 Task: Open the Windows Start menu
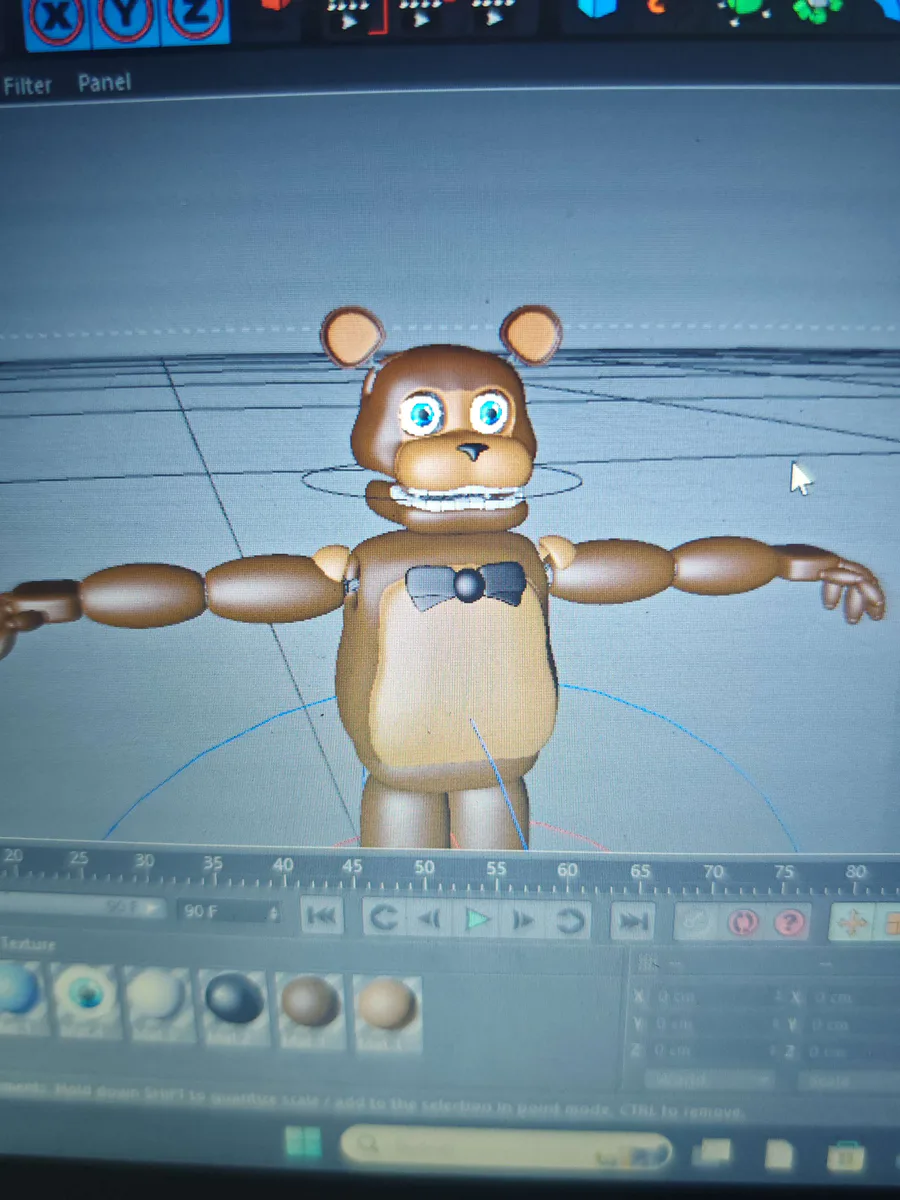[x=302, y=1144]
